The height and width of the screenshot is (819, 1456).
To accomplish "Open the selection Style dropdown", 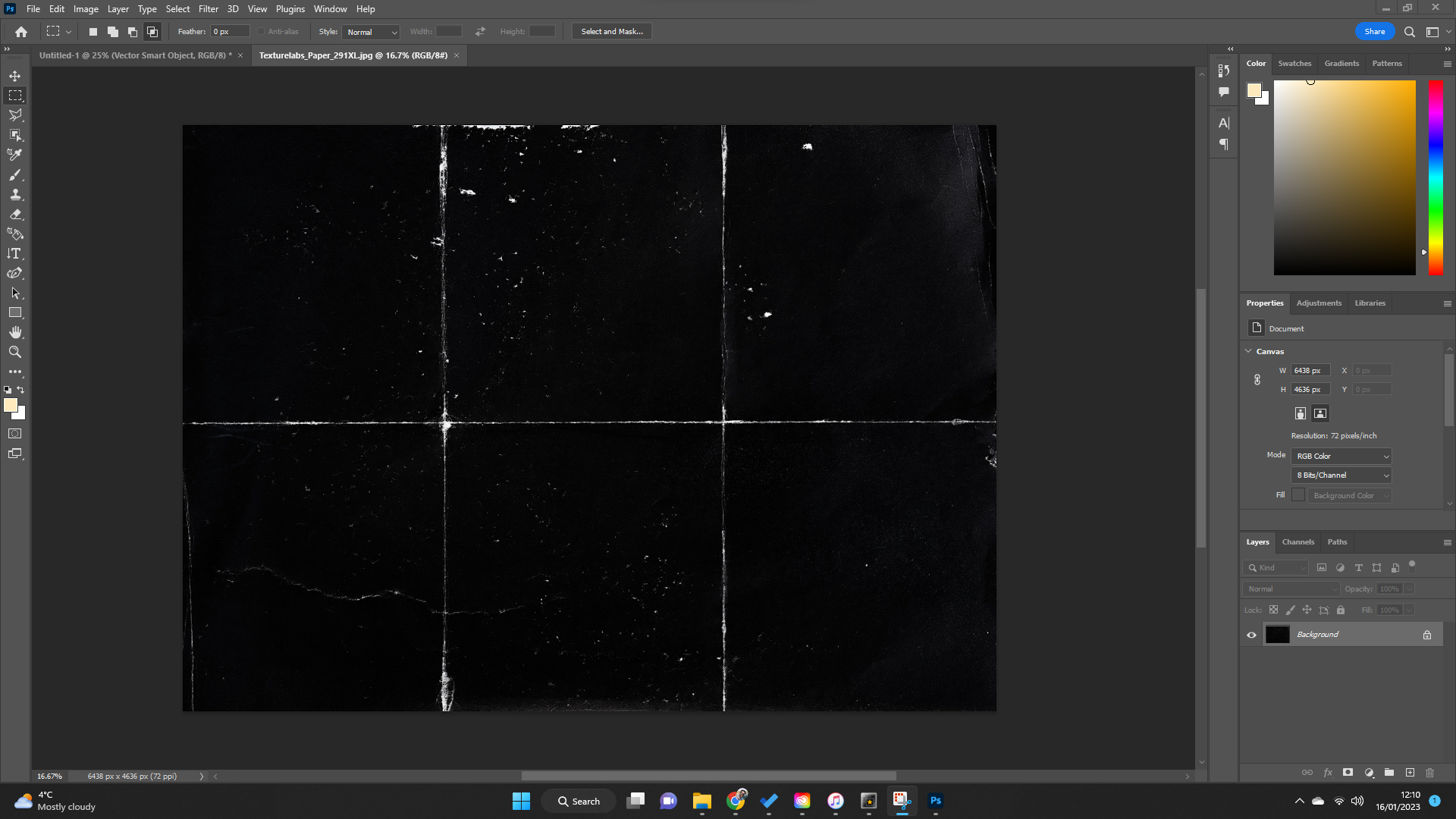I will 371,31.
